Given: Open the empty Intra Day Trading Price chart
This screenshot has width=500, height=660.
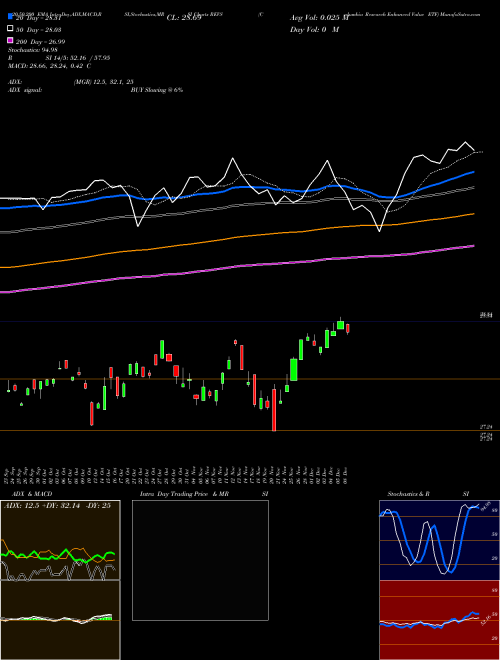Looking at the screenshot, I should (x=200, y=560).
